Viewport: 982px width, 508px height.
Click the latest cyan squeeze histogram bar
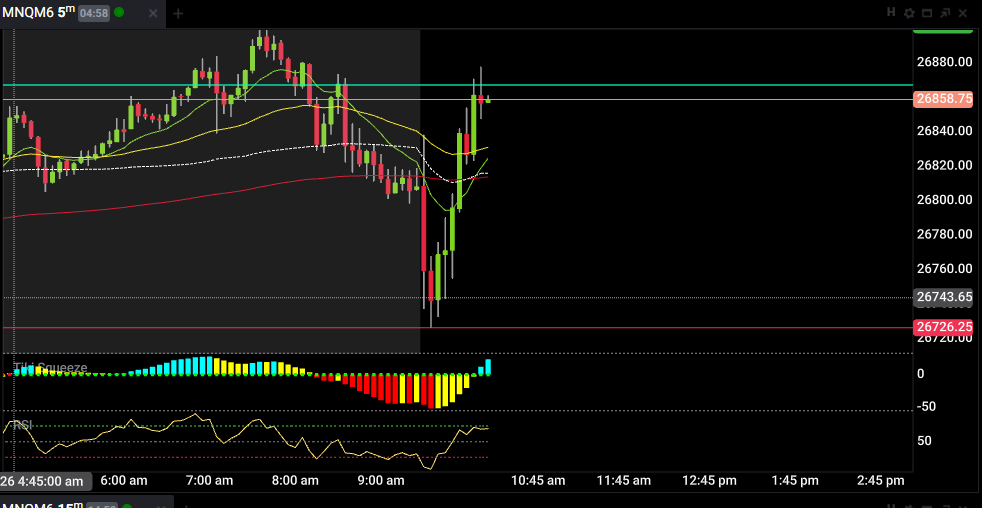[x=488, y=367]
